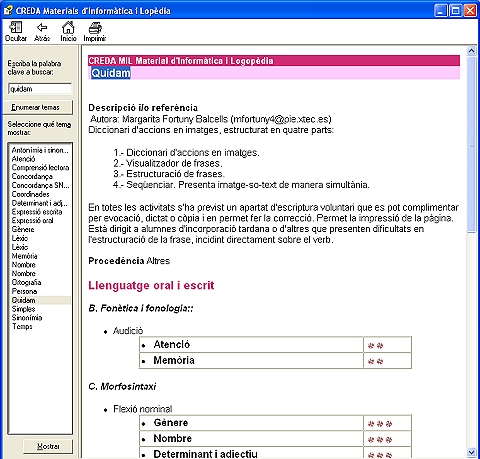The image size is (480, 459).
Task: Select 'Coordinades' topic in list
Action: pos(30,194)
